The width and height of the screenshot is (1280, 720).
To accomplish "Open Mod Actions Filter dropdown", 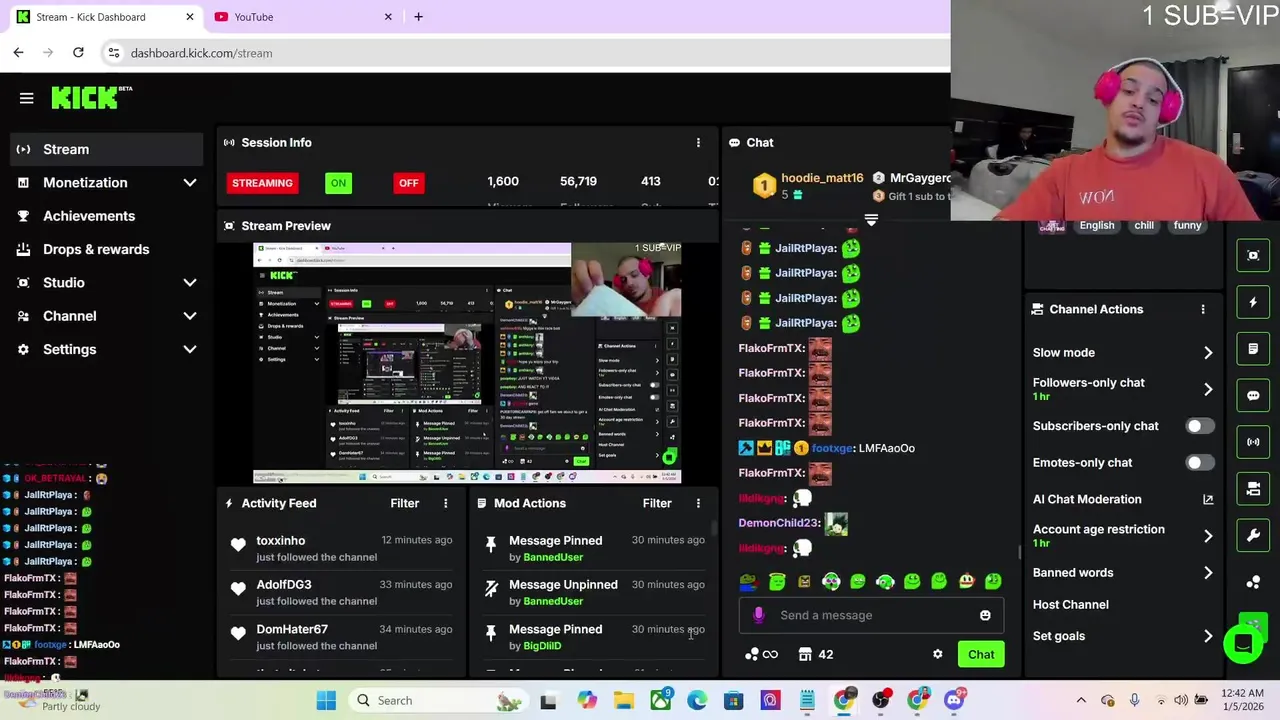I will pyautogui.click(x=657, y=503).
